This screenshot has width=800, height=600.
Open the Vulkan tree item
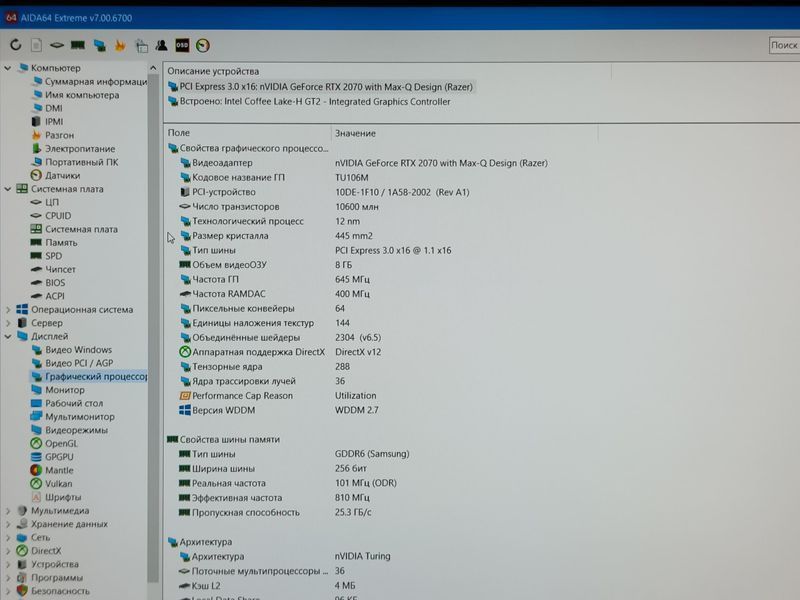(x=52, y=483)
